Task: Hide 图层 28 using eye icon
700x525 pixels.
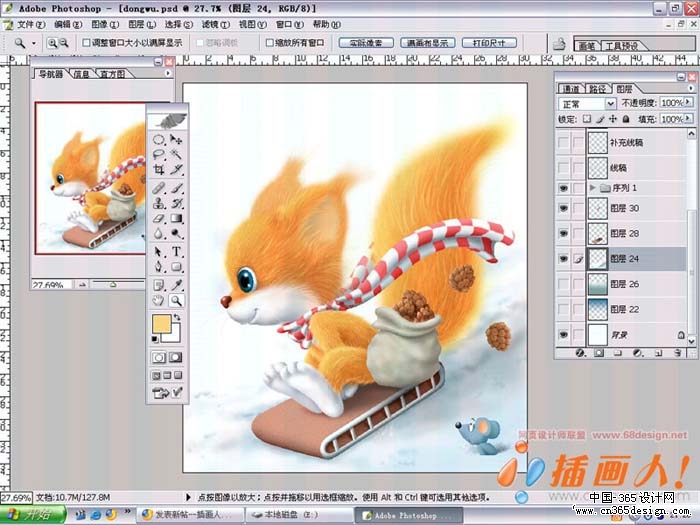Action: coord(563,233)
